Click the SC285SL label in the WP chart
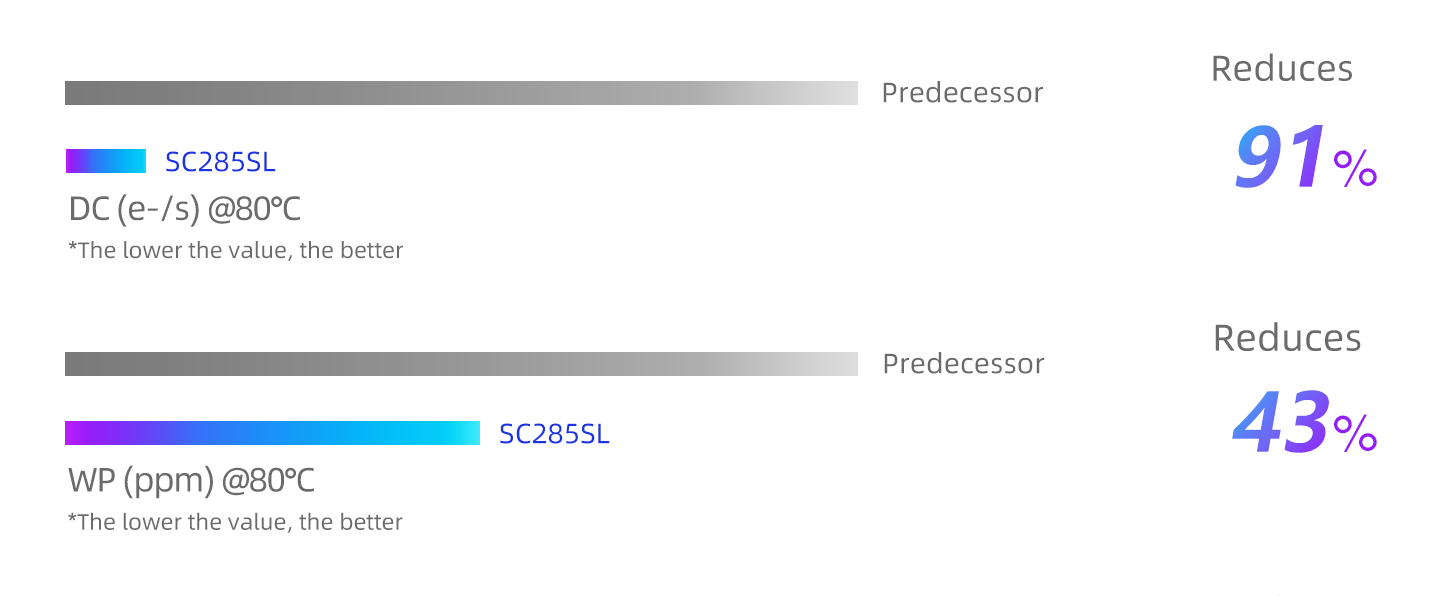 click(x=554, y=434)
